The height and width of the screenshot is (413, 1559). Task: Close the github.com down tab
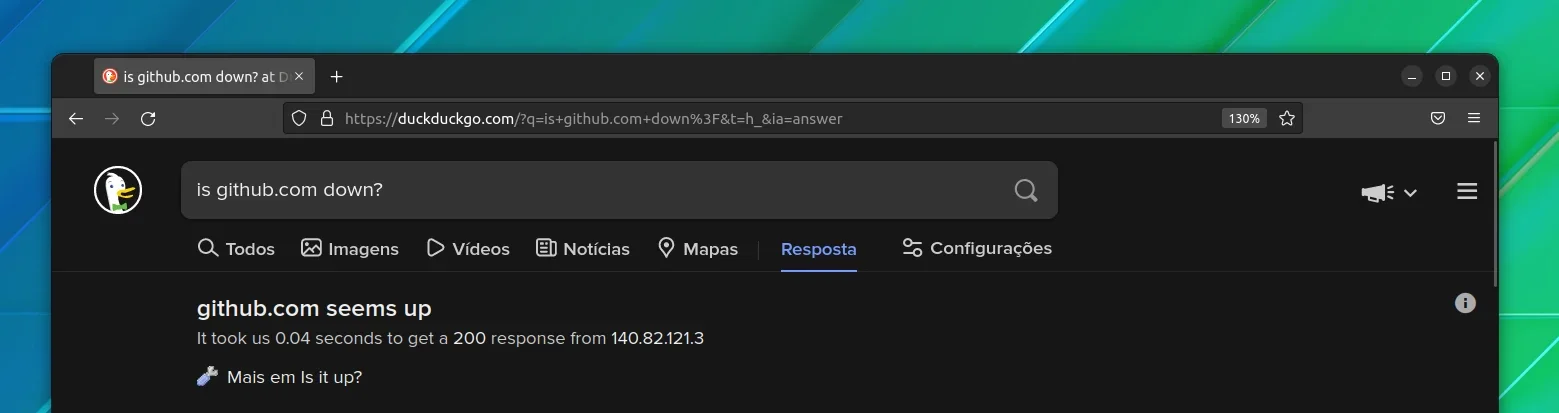tap(299, 76)
